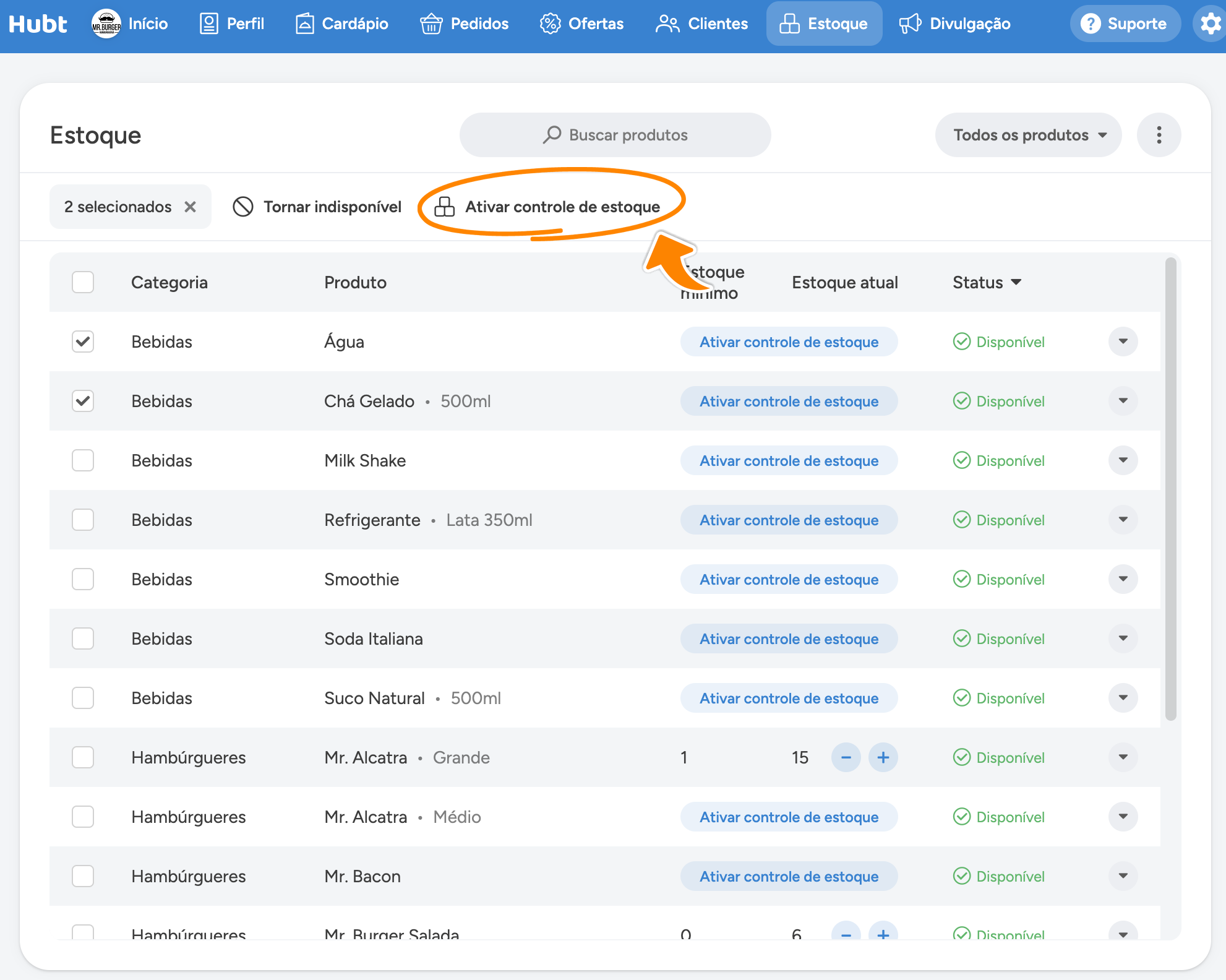1226x980 pixels.
Task: Click Disponível status icon for Mr. Bacon
Action: [961, 876]
